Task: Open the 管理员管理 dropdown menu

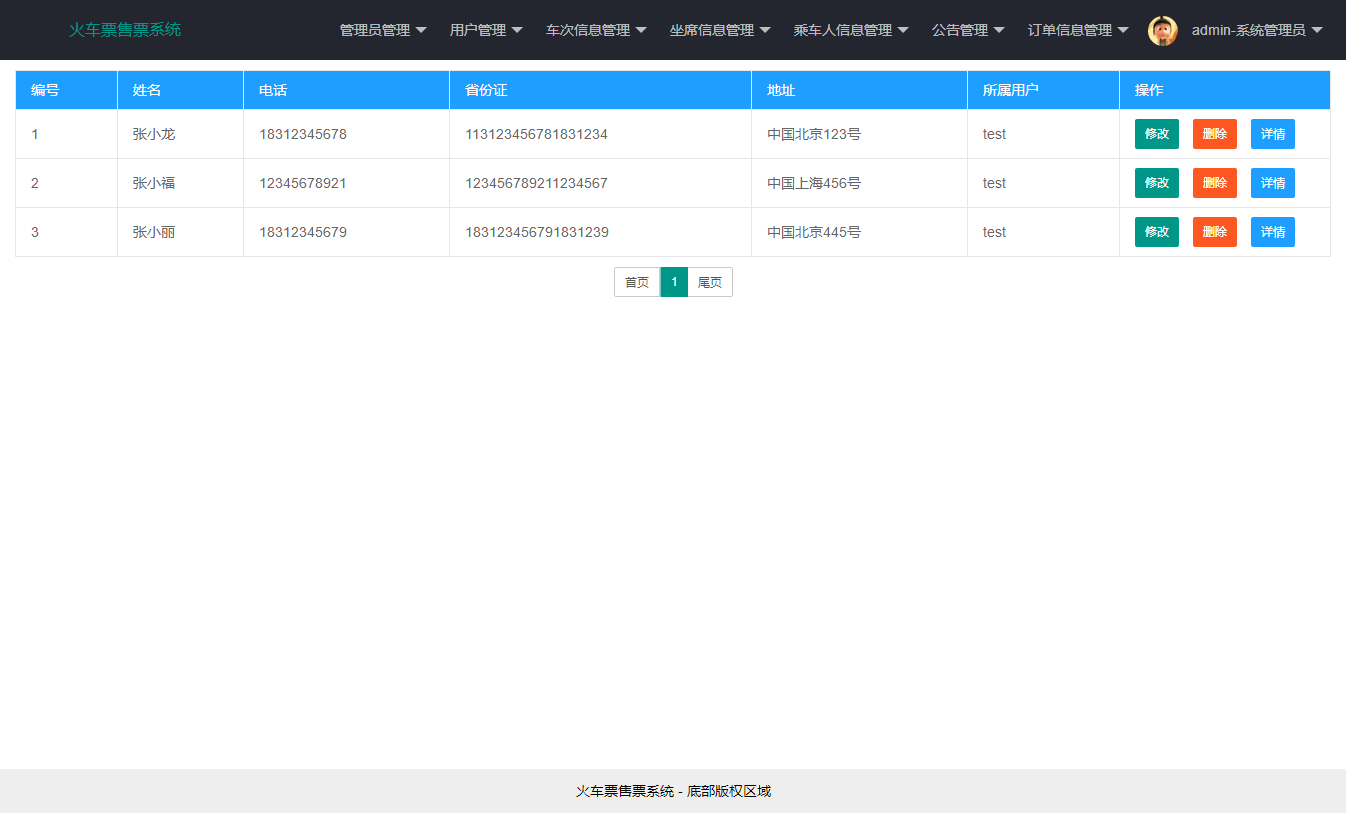Action: tap(382, 30)
